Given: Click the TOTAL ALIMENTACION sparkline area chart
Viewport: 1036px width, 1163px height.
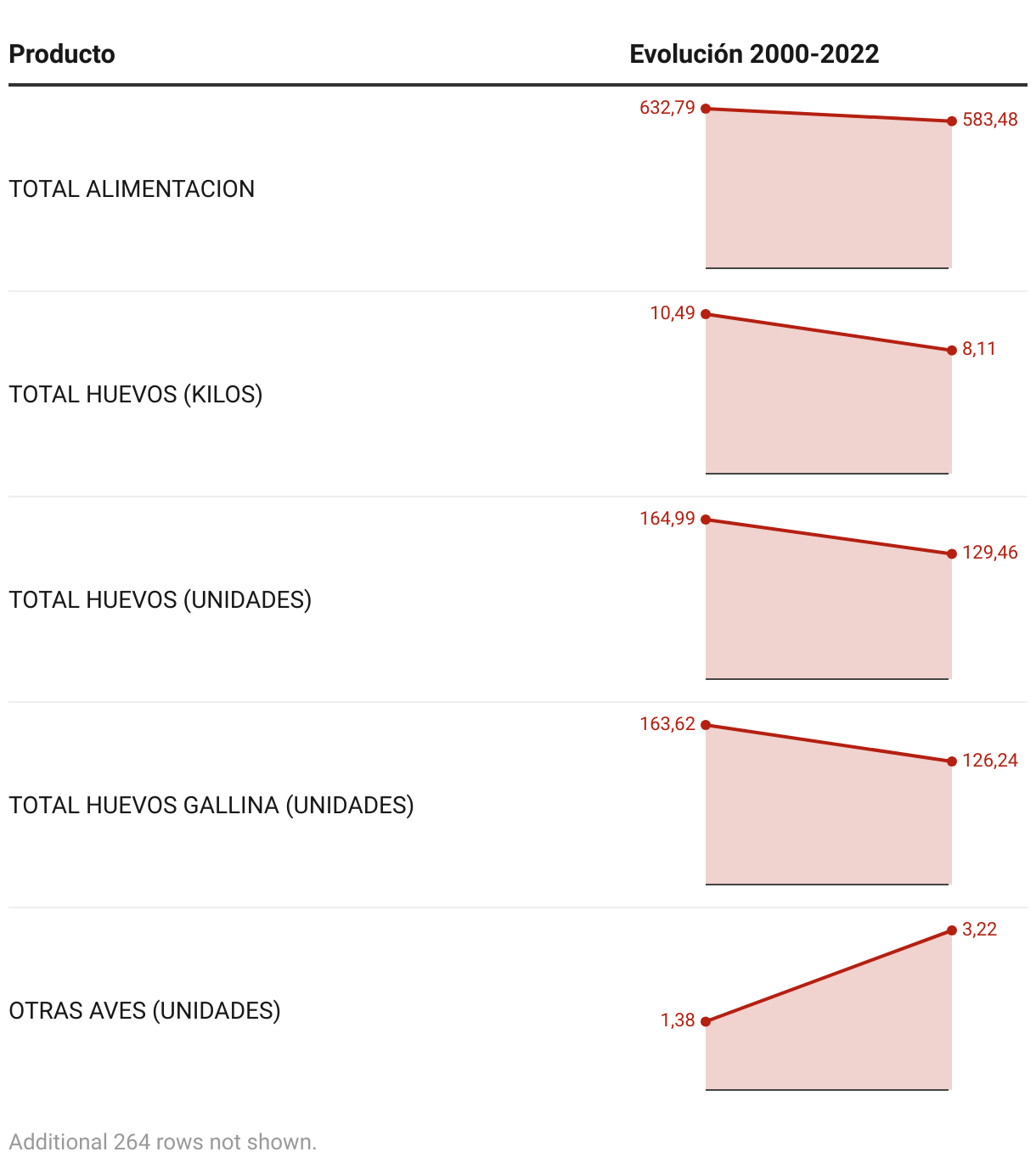Looking at the screenshot, I should click(x=829, y=188).
